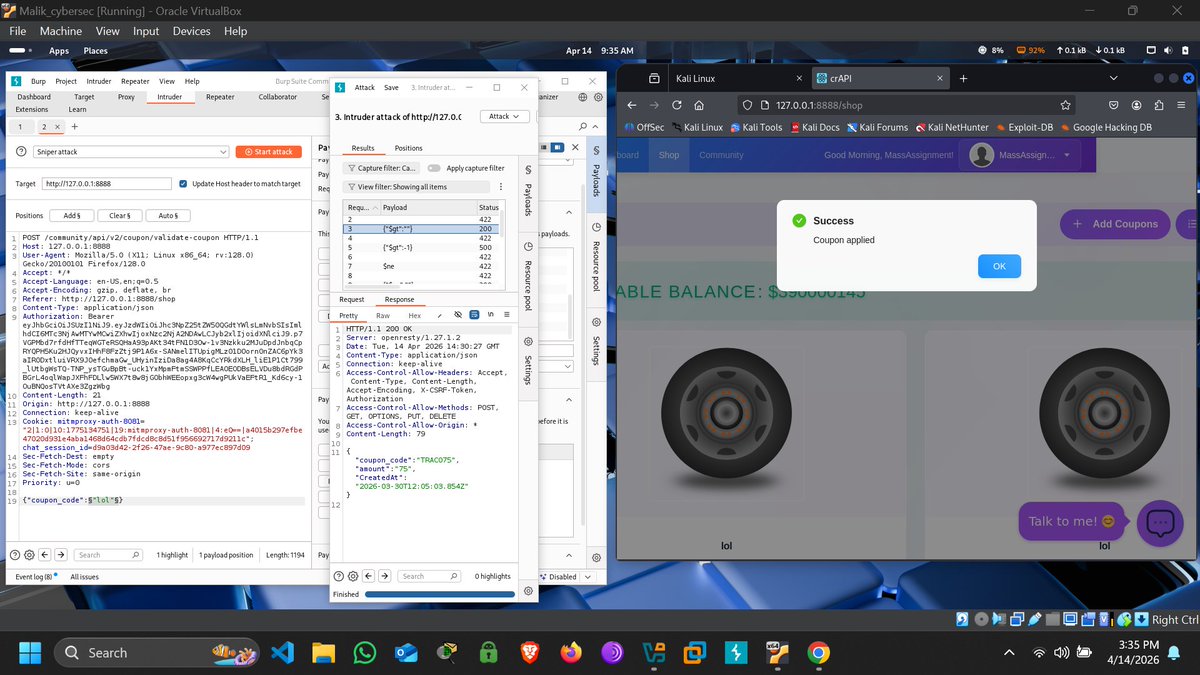This screenshot has height=675, width=1200.
Task: Open the Kali Tools bookmark
Action: (x=755, y=127)
